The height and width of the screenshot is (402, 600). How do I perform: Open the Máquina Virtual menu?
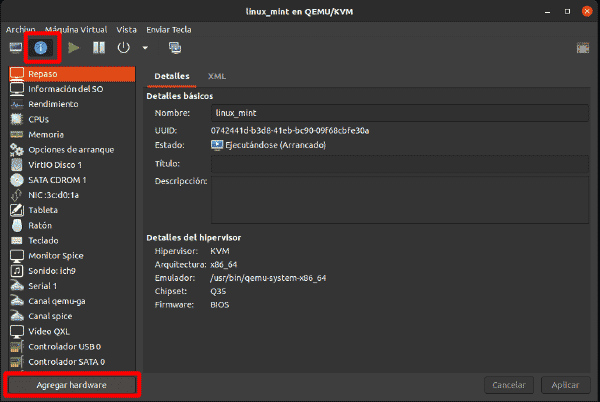pyautogui.click(x=76, y=29)
